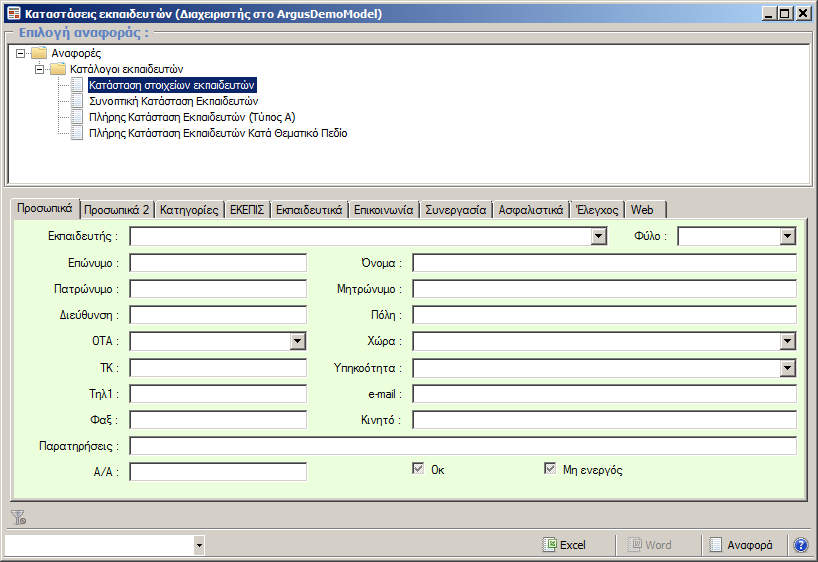Image resolution: width=818 pixels, height=562 pixels.
Task: Switch to the ΕΚΕΠΙΣ tab
Action: [246, 210]
